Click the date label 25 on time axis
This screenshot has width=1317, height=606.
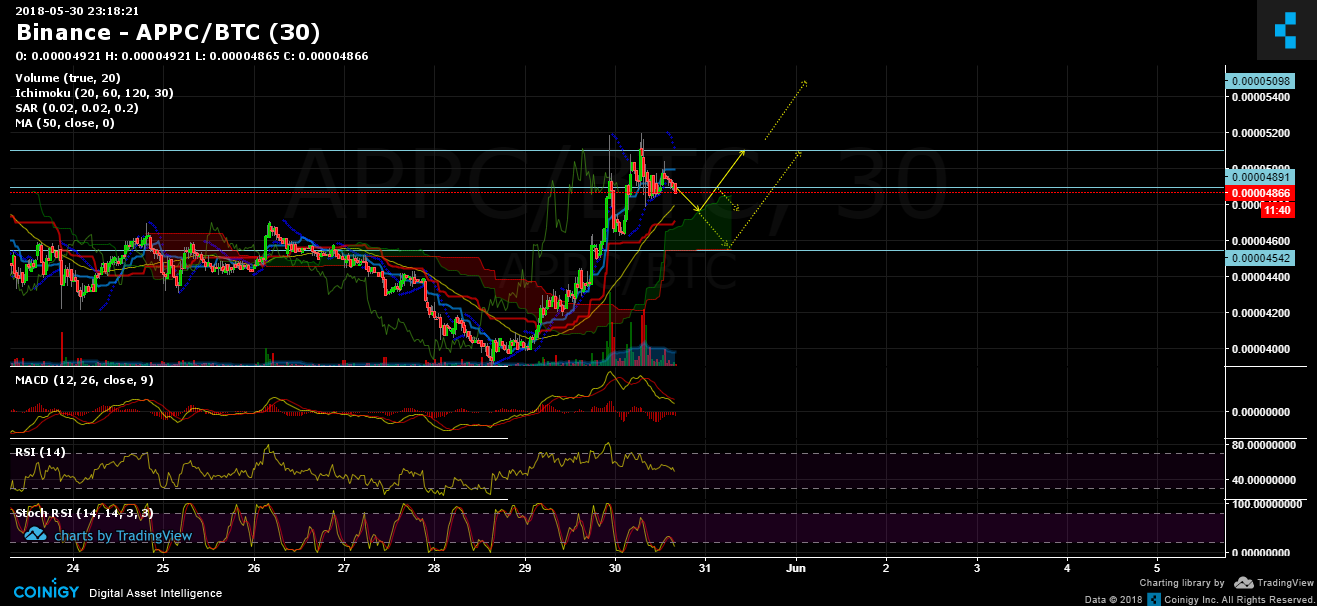162,567
